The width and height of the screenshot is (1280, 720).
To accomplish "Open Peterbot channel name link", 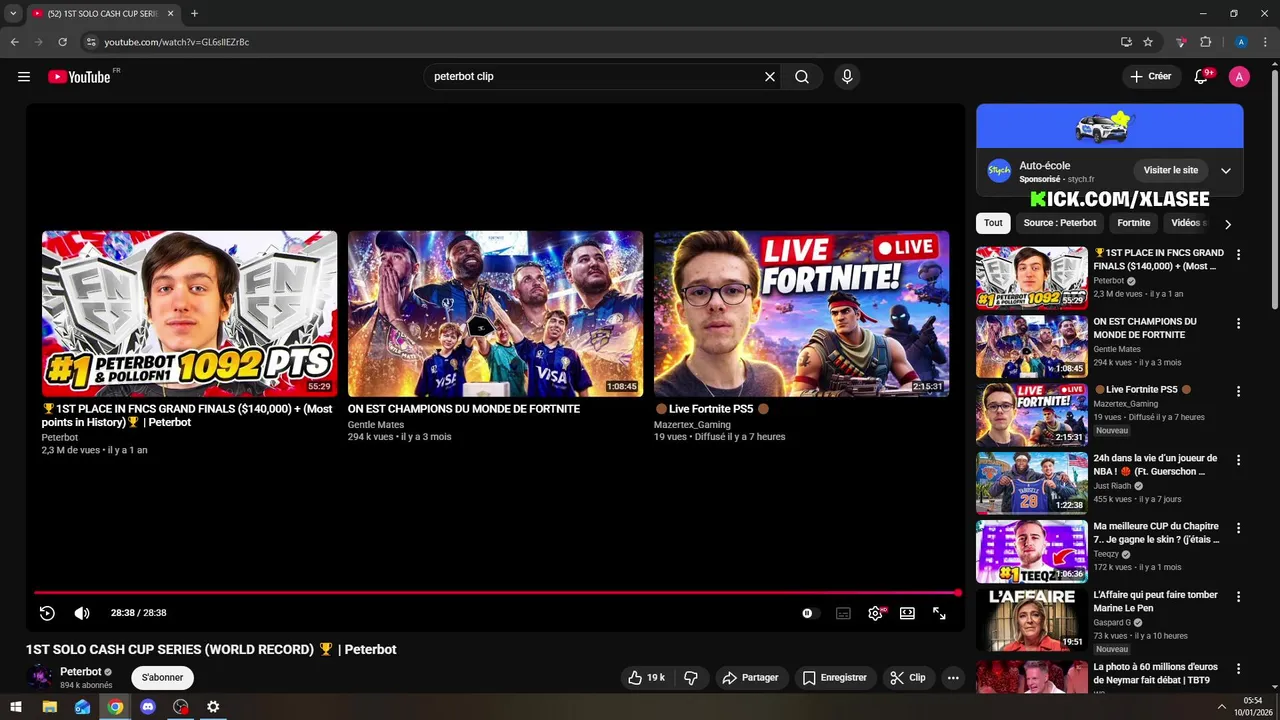I will (80, 672).
